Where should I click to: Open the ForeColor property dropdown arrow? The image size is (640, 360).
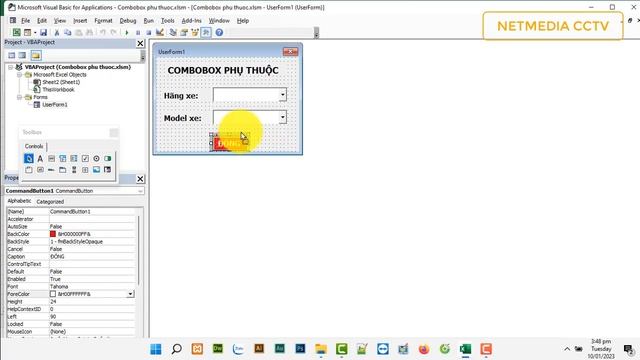point(130,294)
